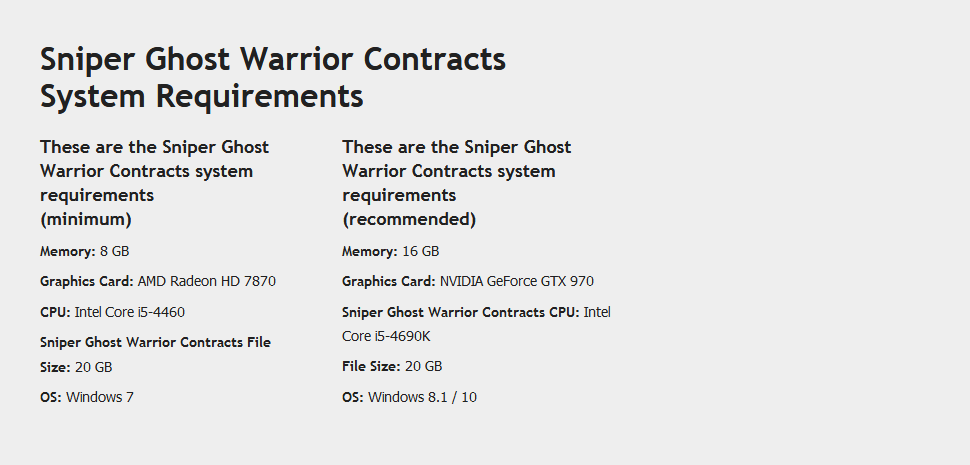Click the OS label above Windows 8.1
The image size is (970, 465).
coord(352,397)
